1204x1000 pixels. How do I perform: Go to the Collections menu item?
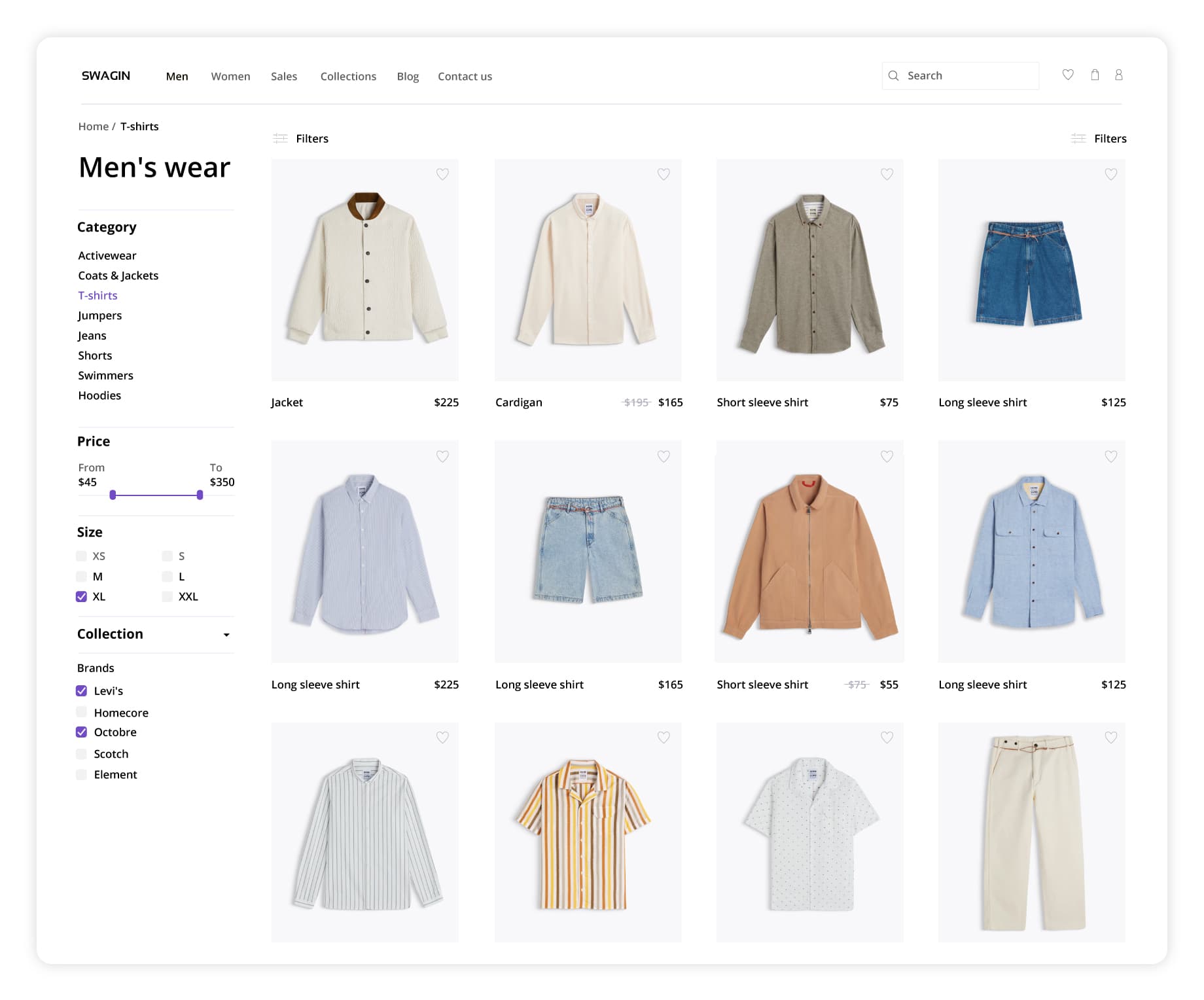tap(348, 77)
